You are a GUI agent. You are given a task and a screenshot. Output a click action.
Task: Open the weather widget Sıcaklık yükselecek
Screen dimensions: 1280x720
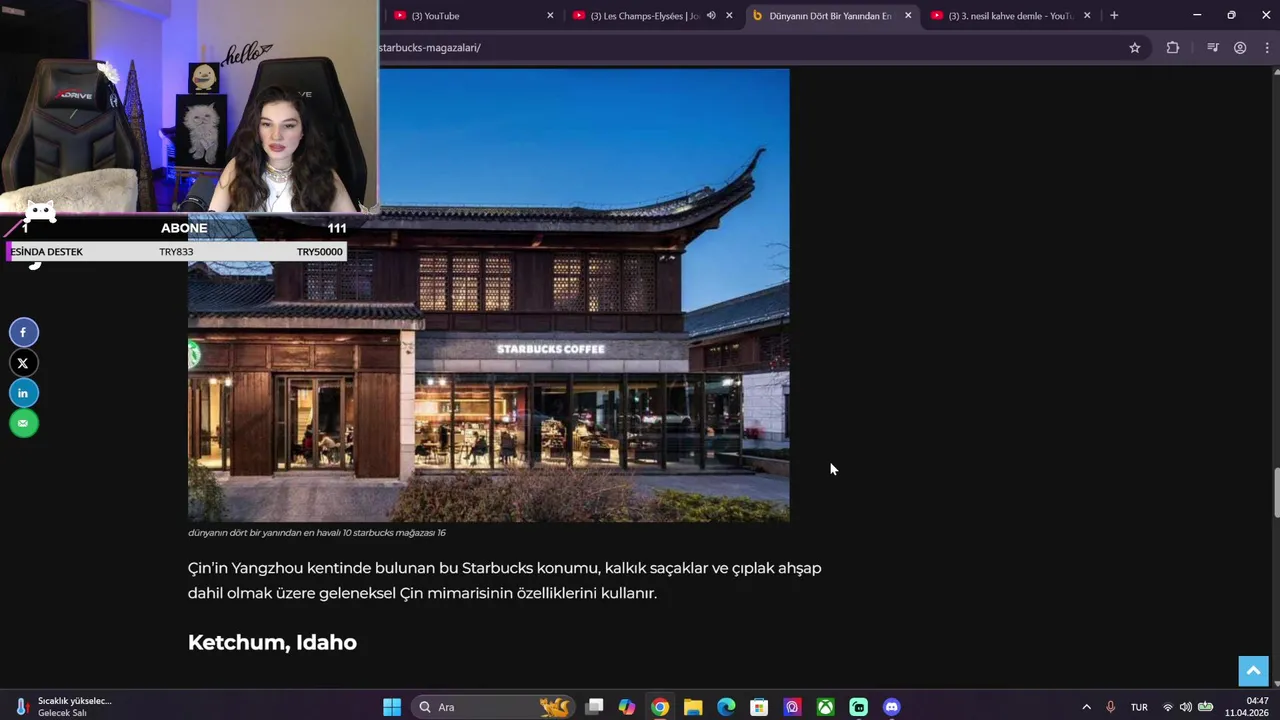point(65,707)
